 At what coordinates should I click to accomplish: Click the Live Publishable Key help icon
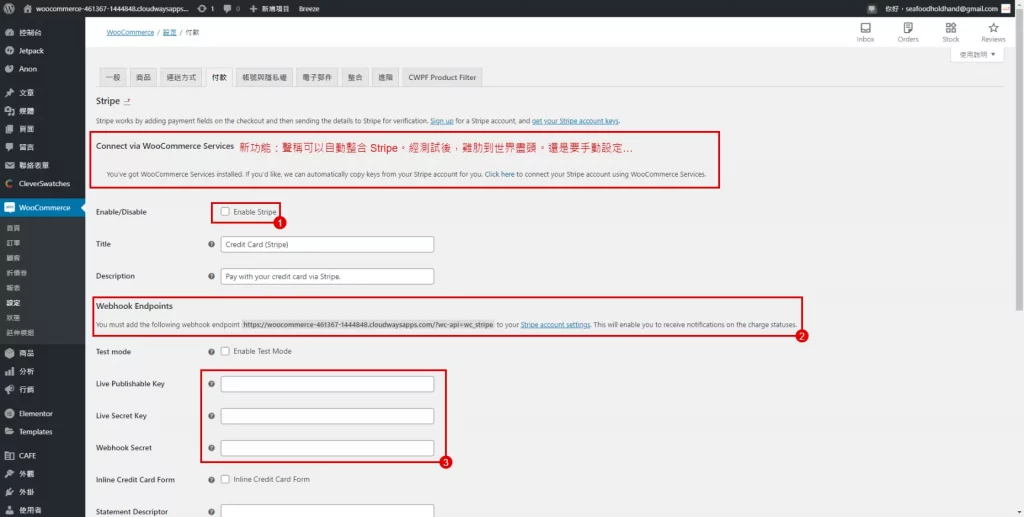211,384
